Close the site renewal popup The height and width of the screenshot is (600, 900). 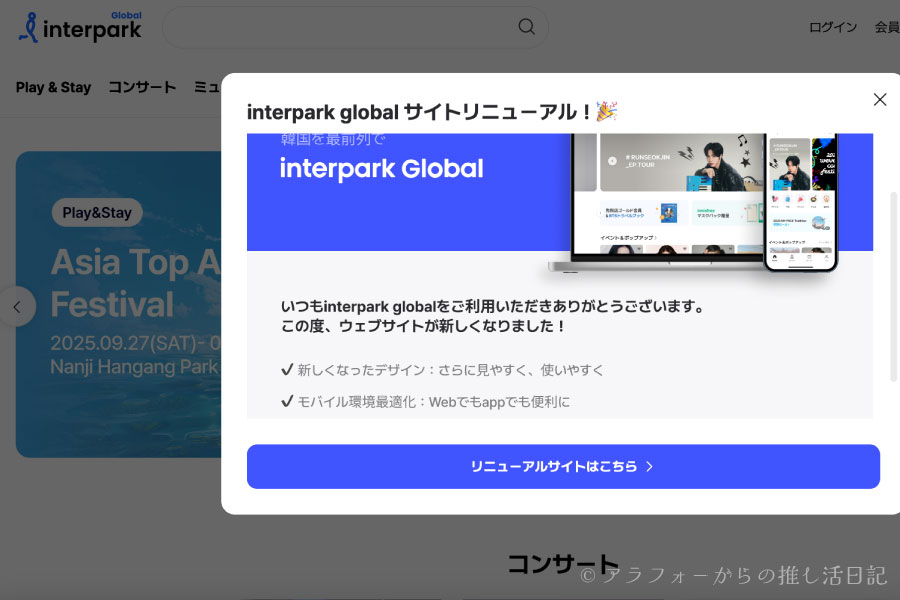(879, 99)
